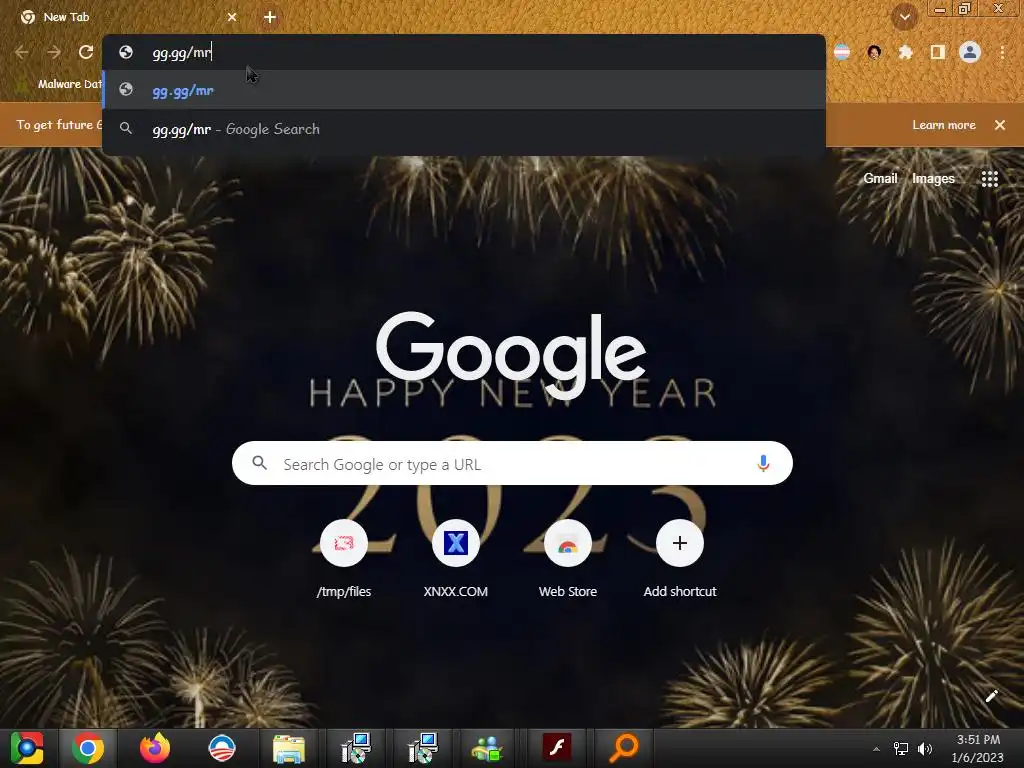Go forward with the forward arrow
1024x768 pixels.
pos(54,52)
